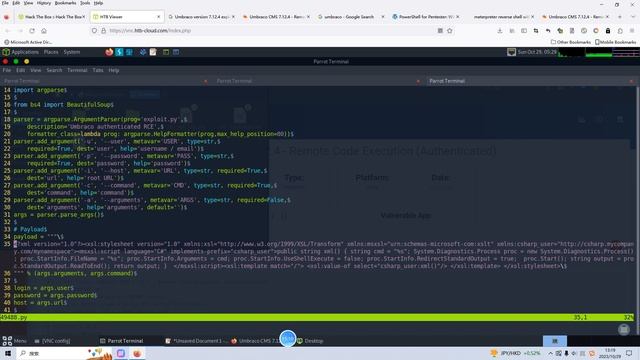Screen dimensions: 640x360
Task: Click Parrot panel clock Sun Oct 29
Action: [x=537, y=52]
